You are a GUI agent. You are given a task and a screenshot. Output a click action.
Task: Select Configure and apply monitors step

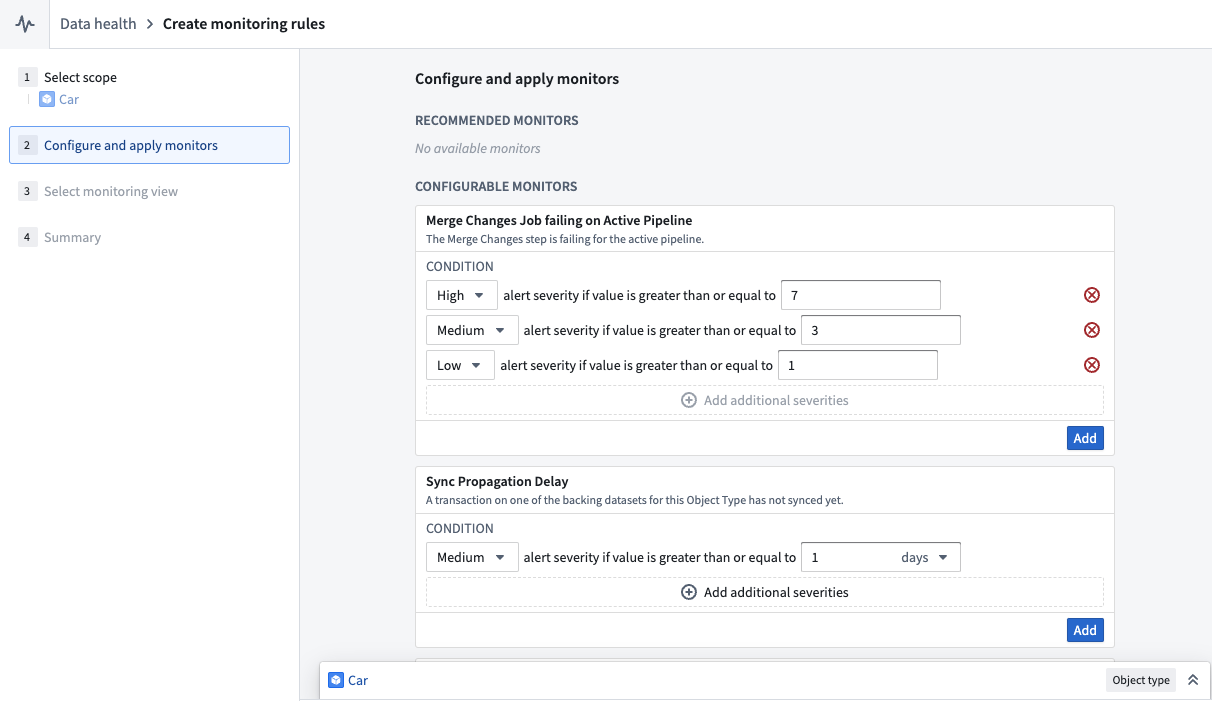(x=149, y=145)
